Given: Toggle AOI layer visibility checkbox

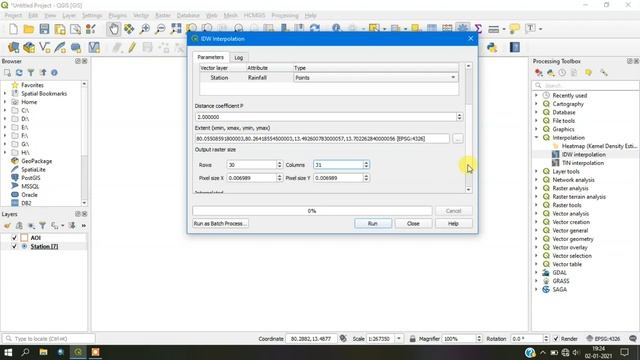Looking at the screenshot, I should (14, 238).
